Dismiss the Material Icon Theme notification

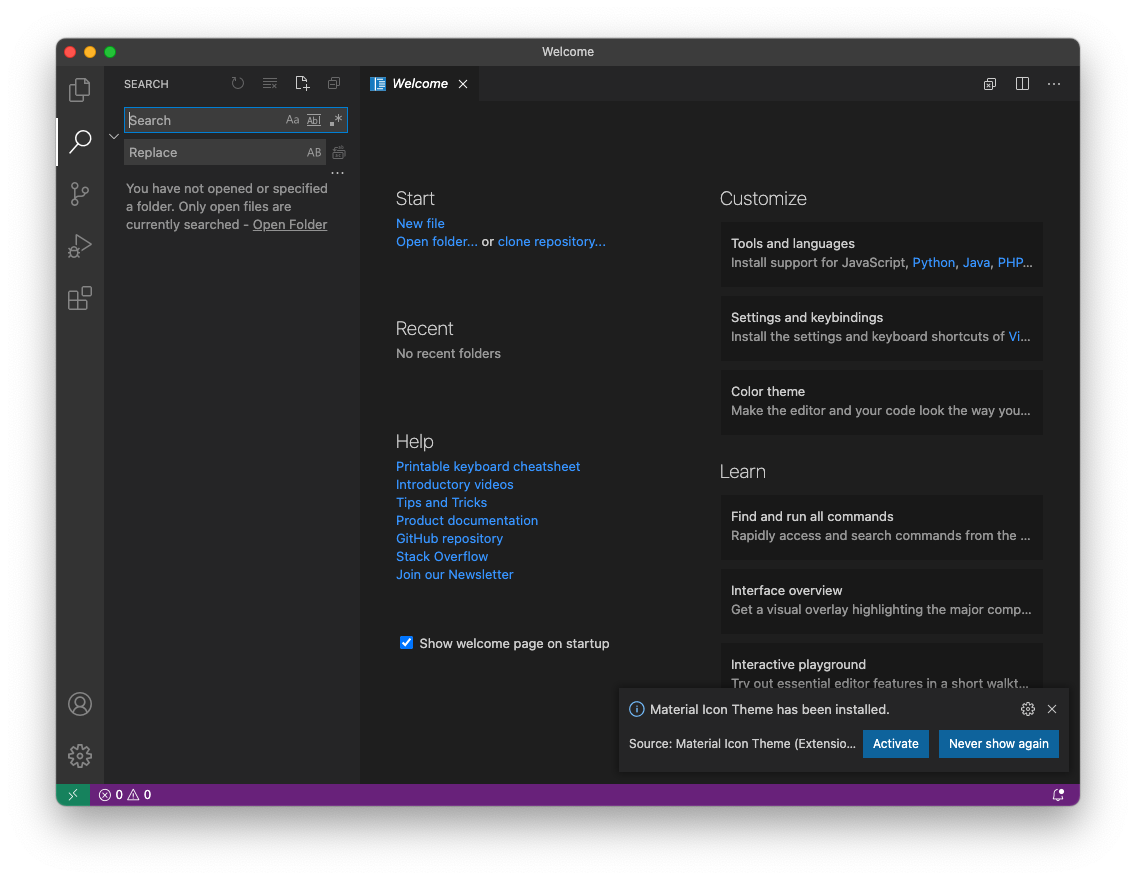(1052, 709)
